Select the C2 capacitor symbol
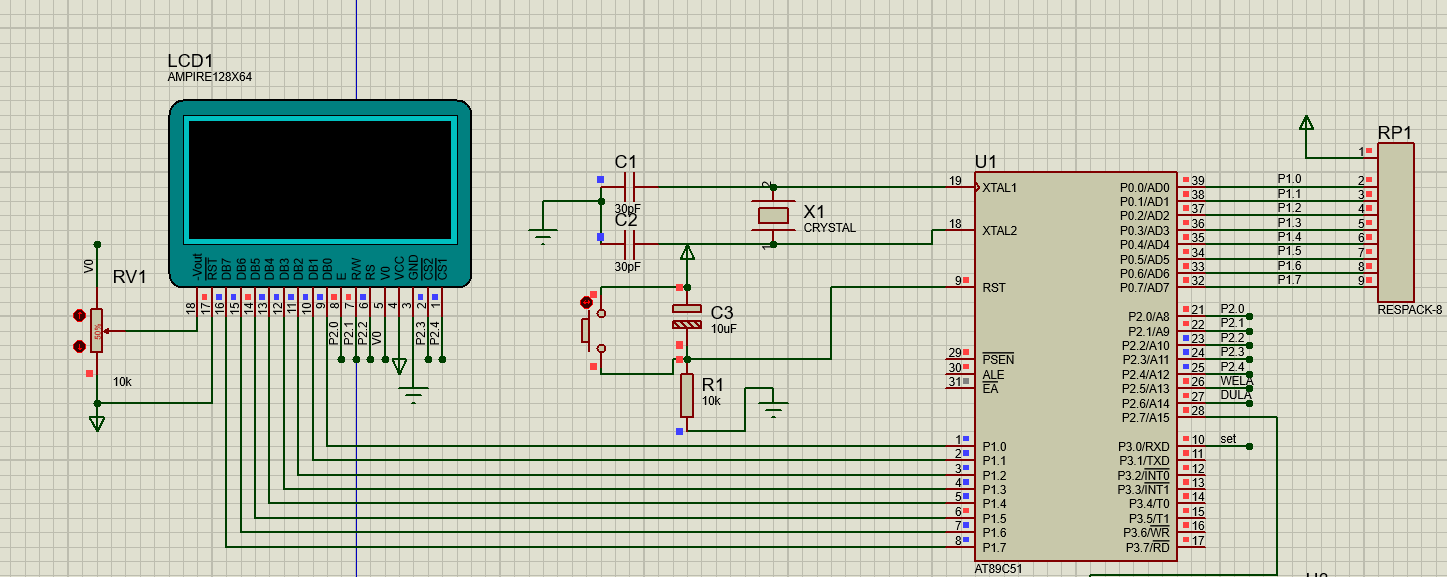Viewport: 1447px width, 577px height. point(629,244)
